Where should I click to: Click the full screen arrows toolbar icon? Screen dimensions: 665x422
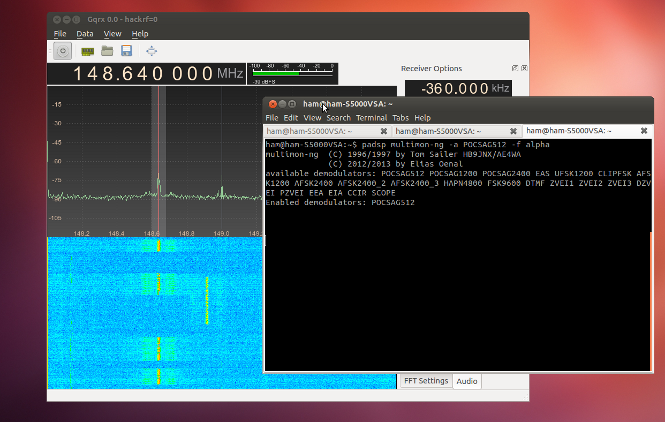tap(151, 50)
